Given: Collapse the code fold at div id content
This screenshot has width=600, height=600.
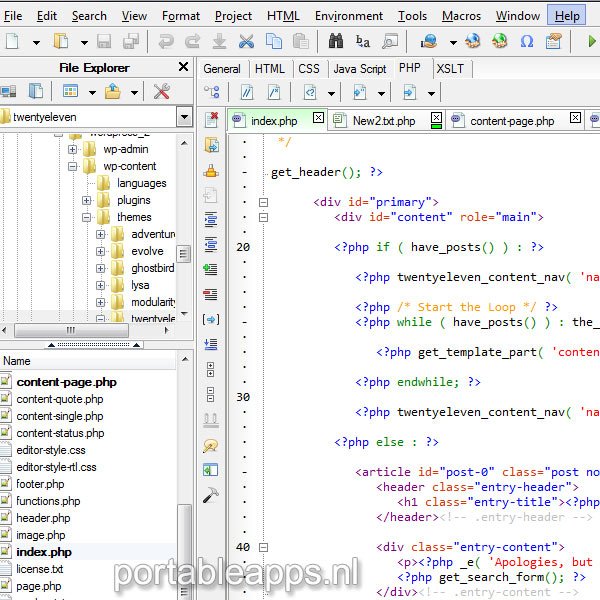Looking at the screenshot, I should coord(264,217).
